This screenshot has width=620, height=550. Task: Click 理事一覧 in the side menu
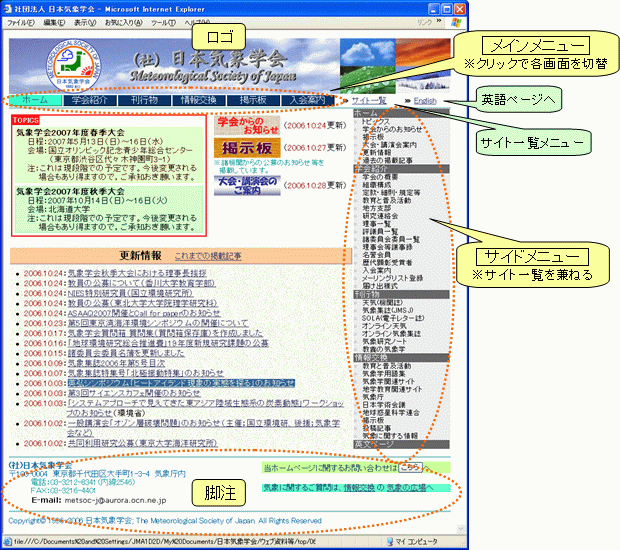coord(377,224)
